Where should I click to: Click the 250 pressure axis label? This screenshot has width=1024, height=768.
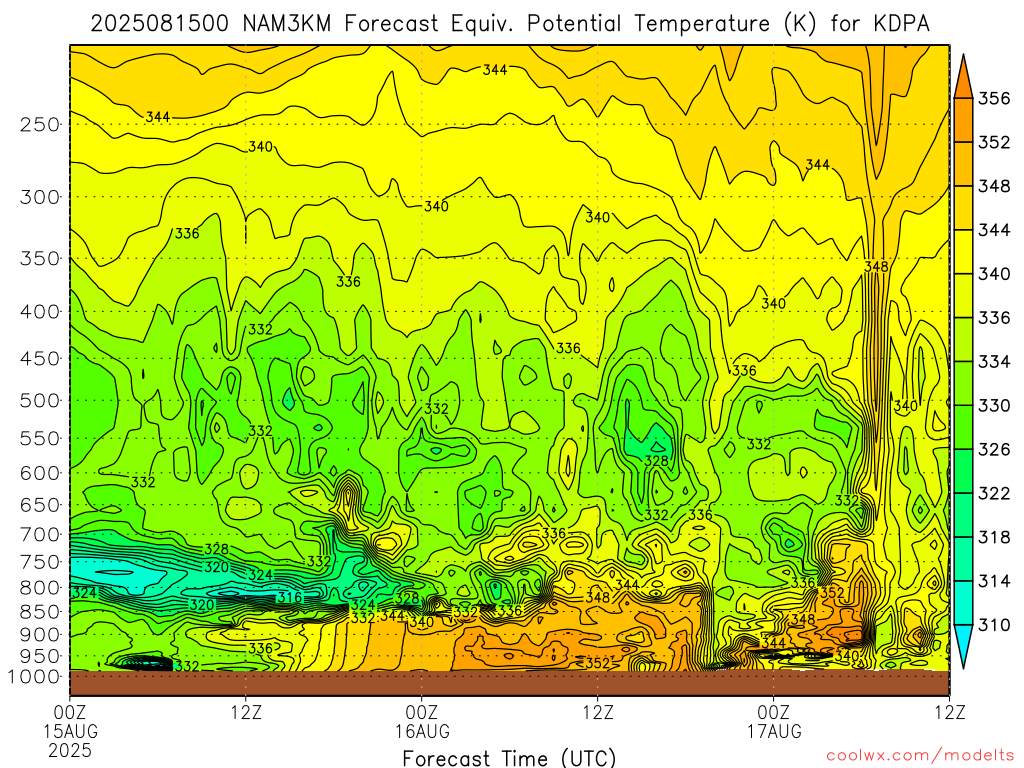(x=40, y=124)
